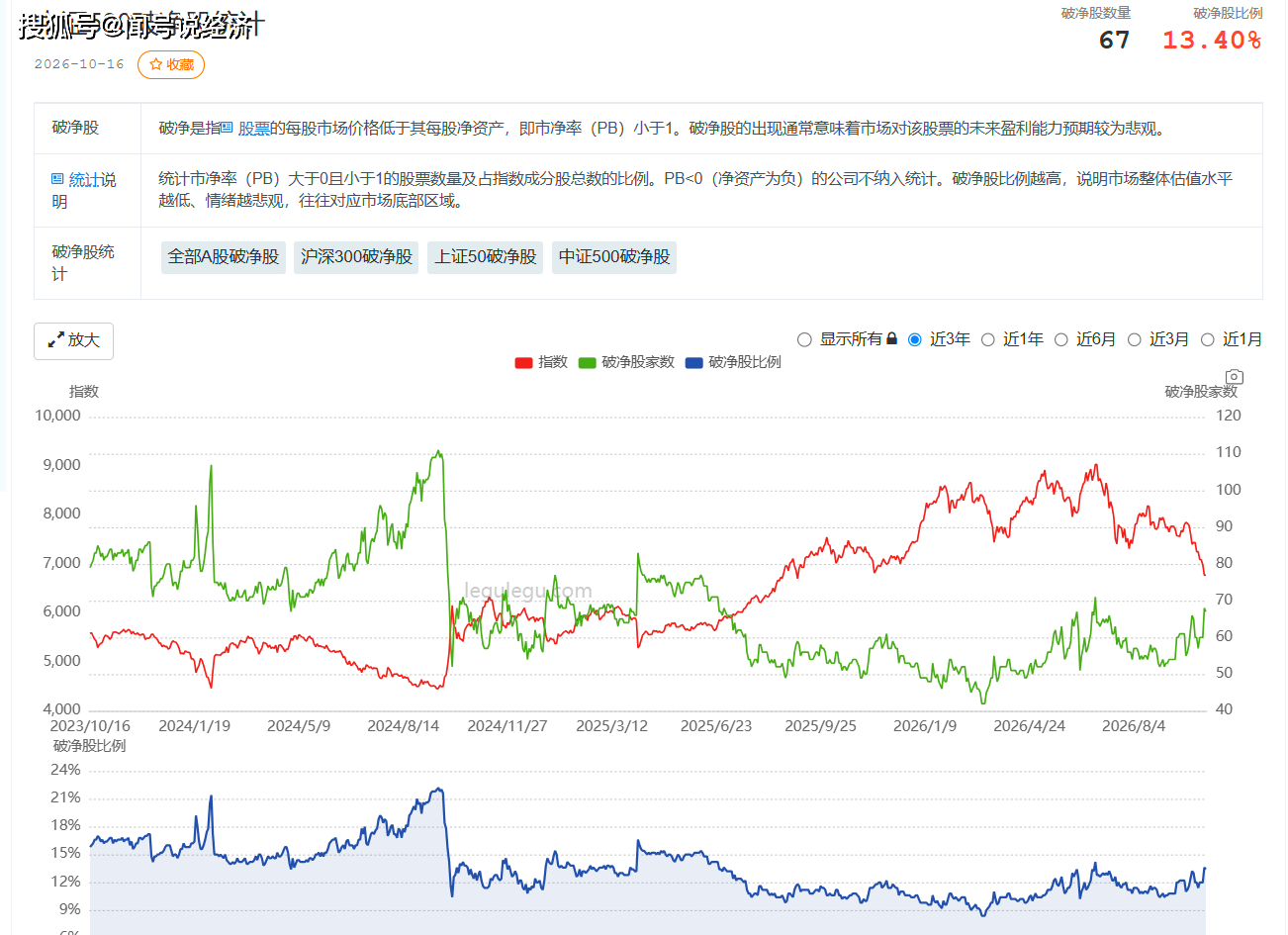This screenshot has height=935, width=1288.
Task: Click x-axis date label 2025/6/23
Action: coord(716,726)
